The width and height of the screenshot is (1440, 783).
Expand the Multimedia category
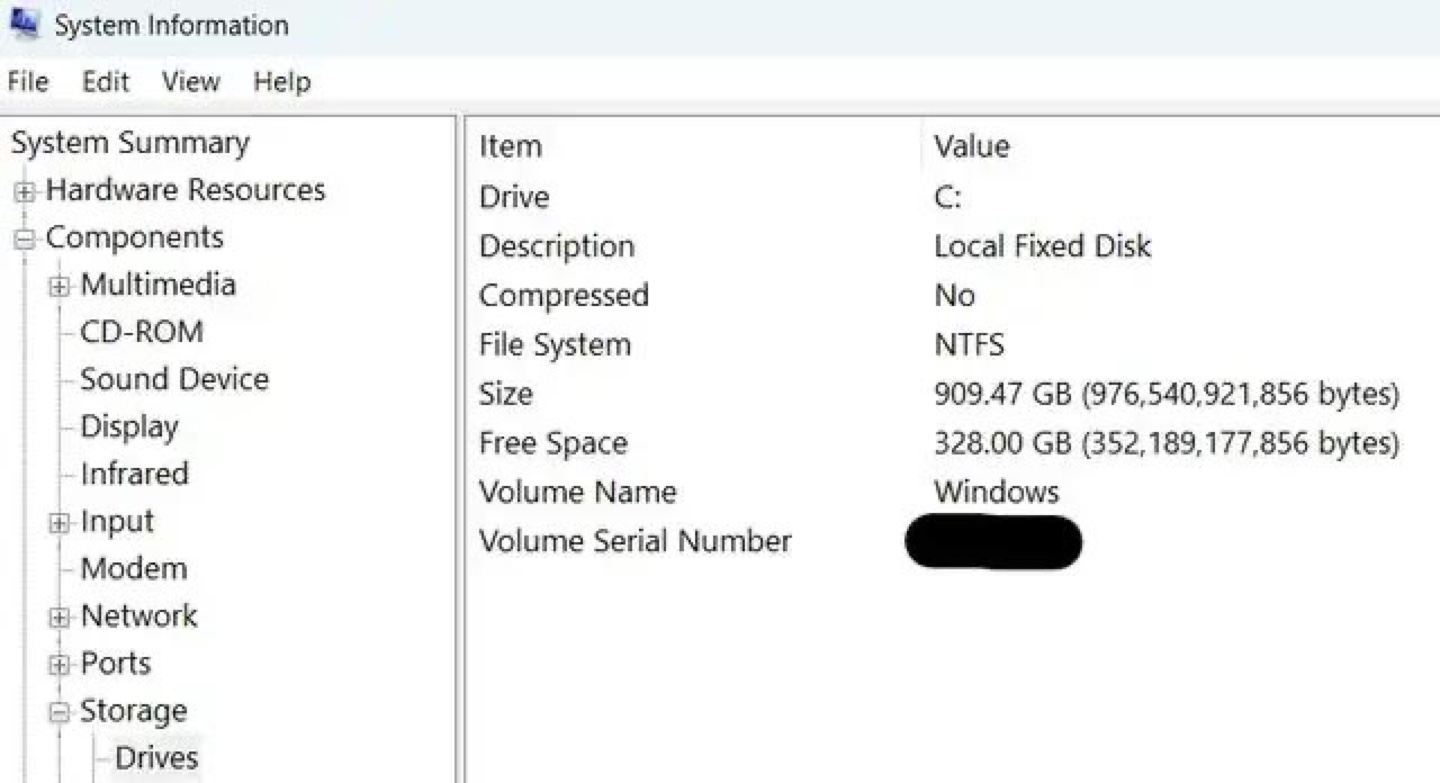click(x=60, y=287)
